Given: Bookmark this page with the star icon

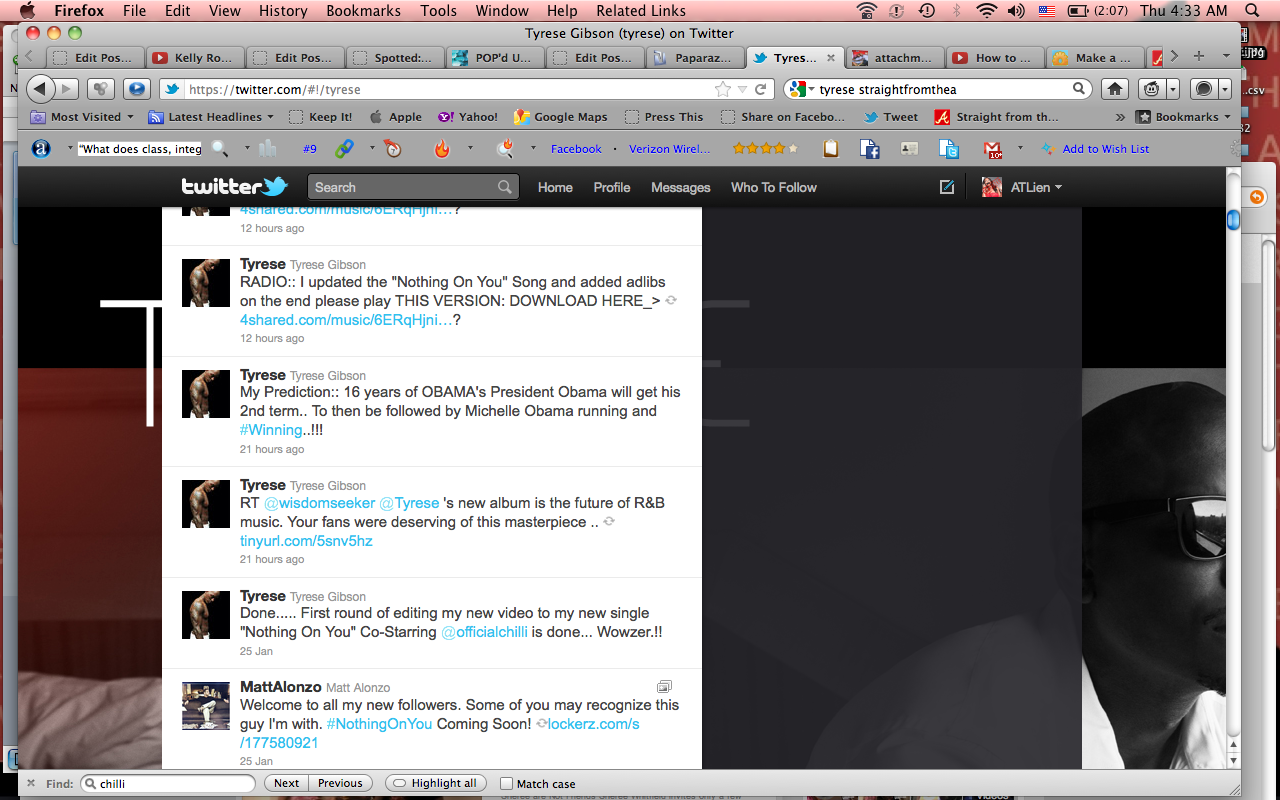Looking at the screenshot, I should [722, 89].
